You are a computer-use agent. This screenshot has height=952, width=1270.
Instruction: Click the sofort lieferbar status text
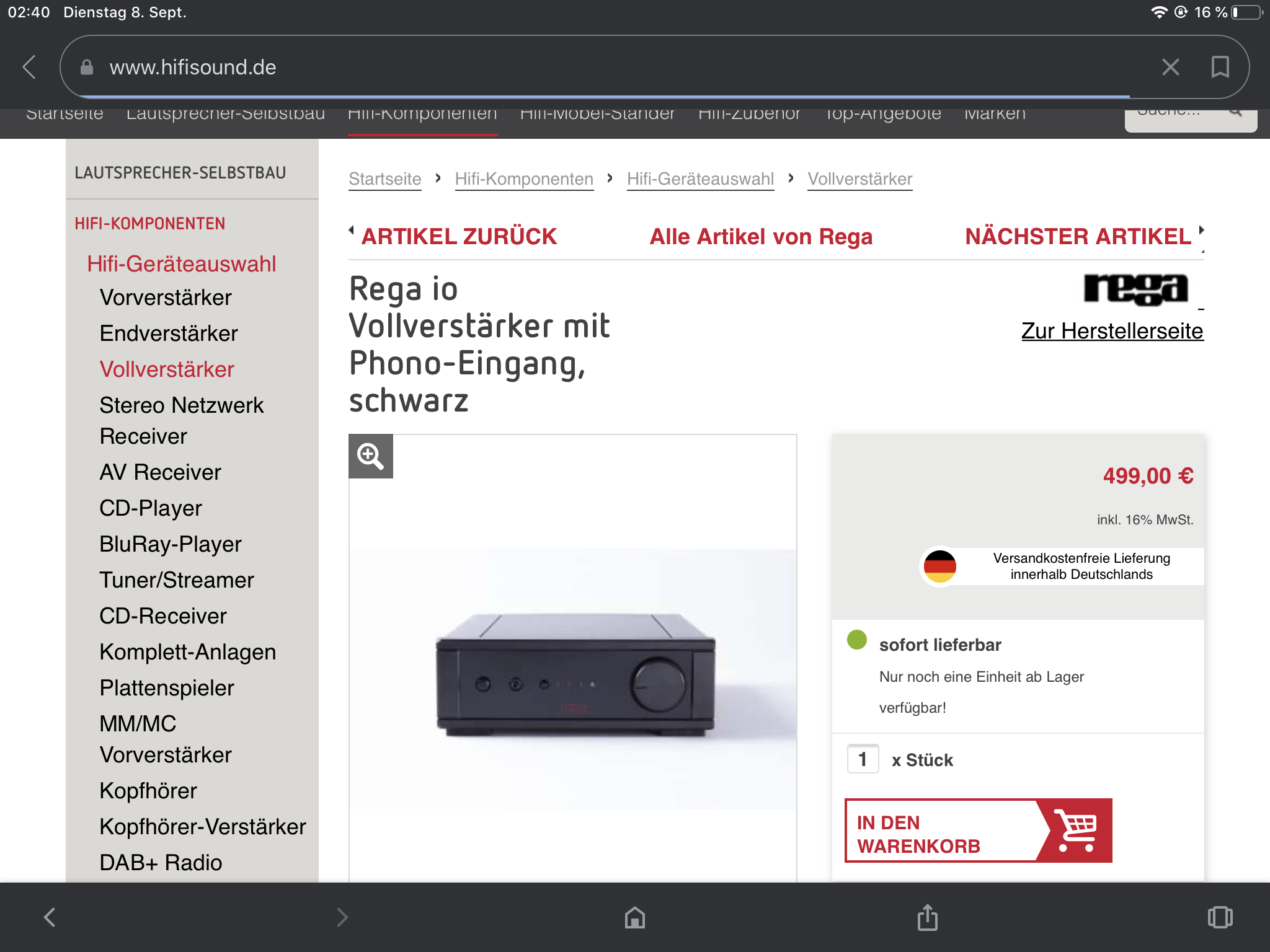(x=940, y=645)
